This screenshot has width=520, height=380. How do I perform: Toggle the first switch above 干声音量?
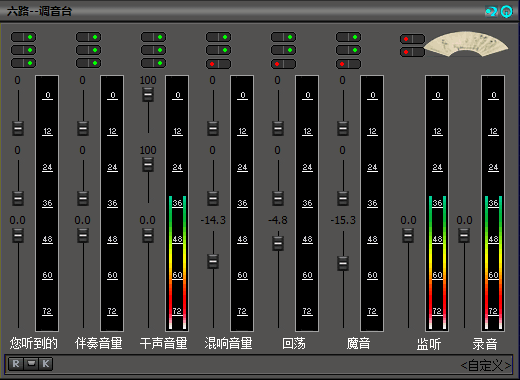coord(153,37)
